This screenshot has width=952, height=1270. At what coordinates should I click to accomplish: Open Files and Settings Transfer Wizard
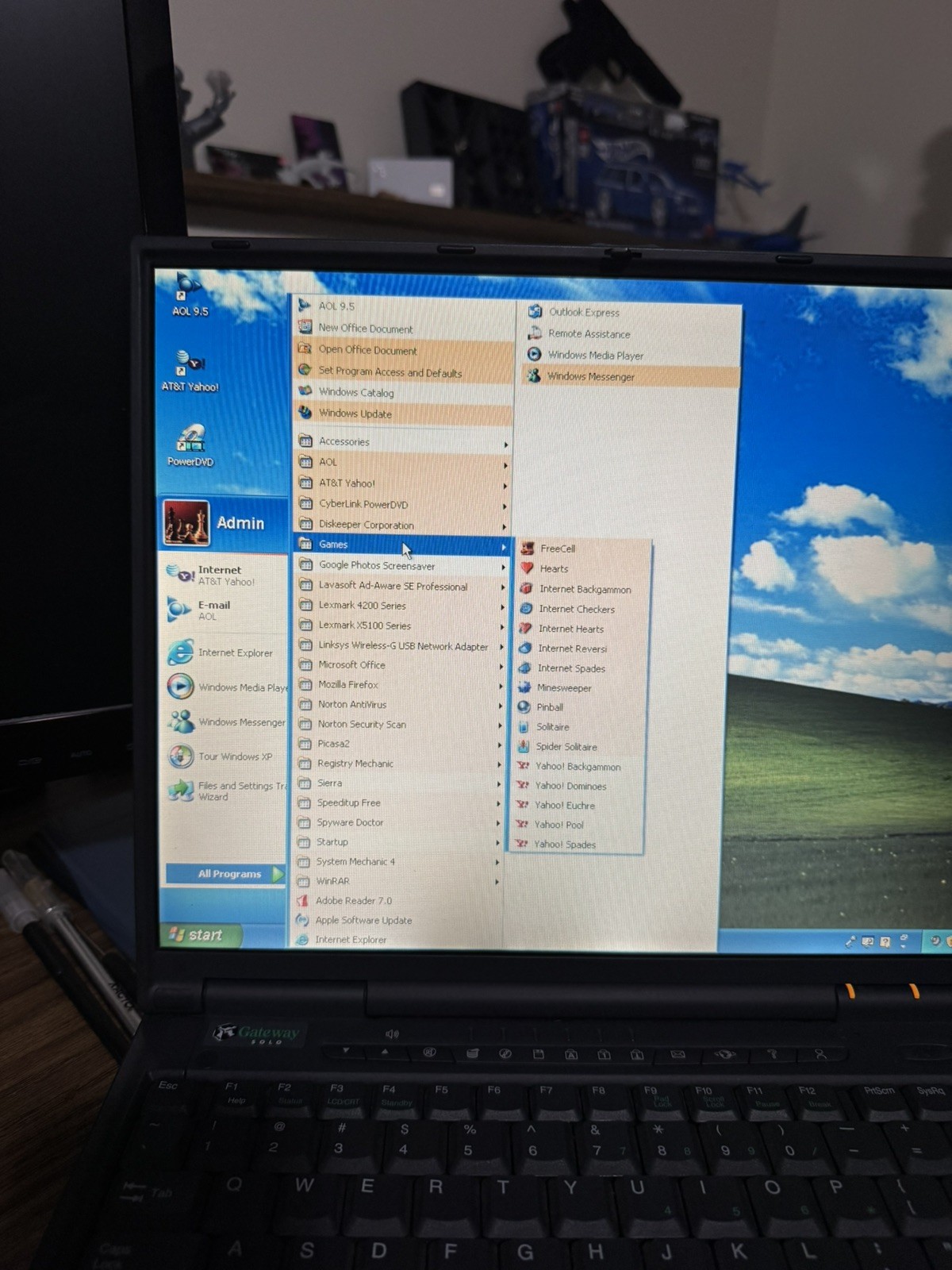[x=225, y=791]
